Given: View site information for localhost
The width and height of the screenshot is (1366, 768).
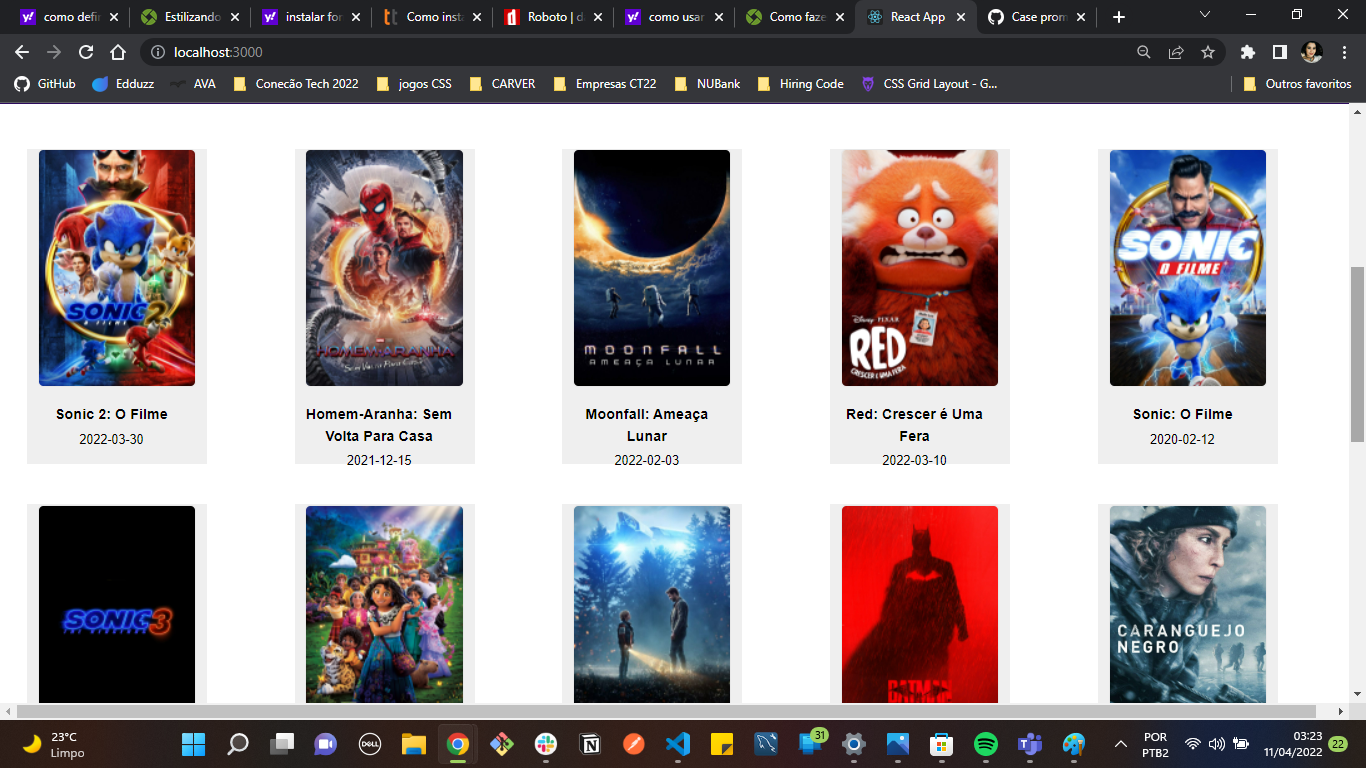Looking at the screenshot, I should pyautogui.click(x=157, y=52).
